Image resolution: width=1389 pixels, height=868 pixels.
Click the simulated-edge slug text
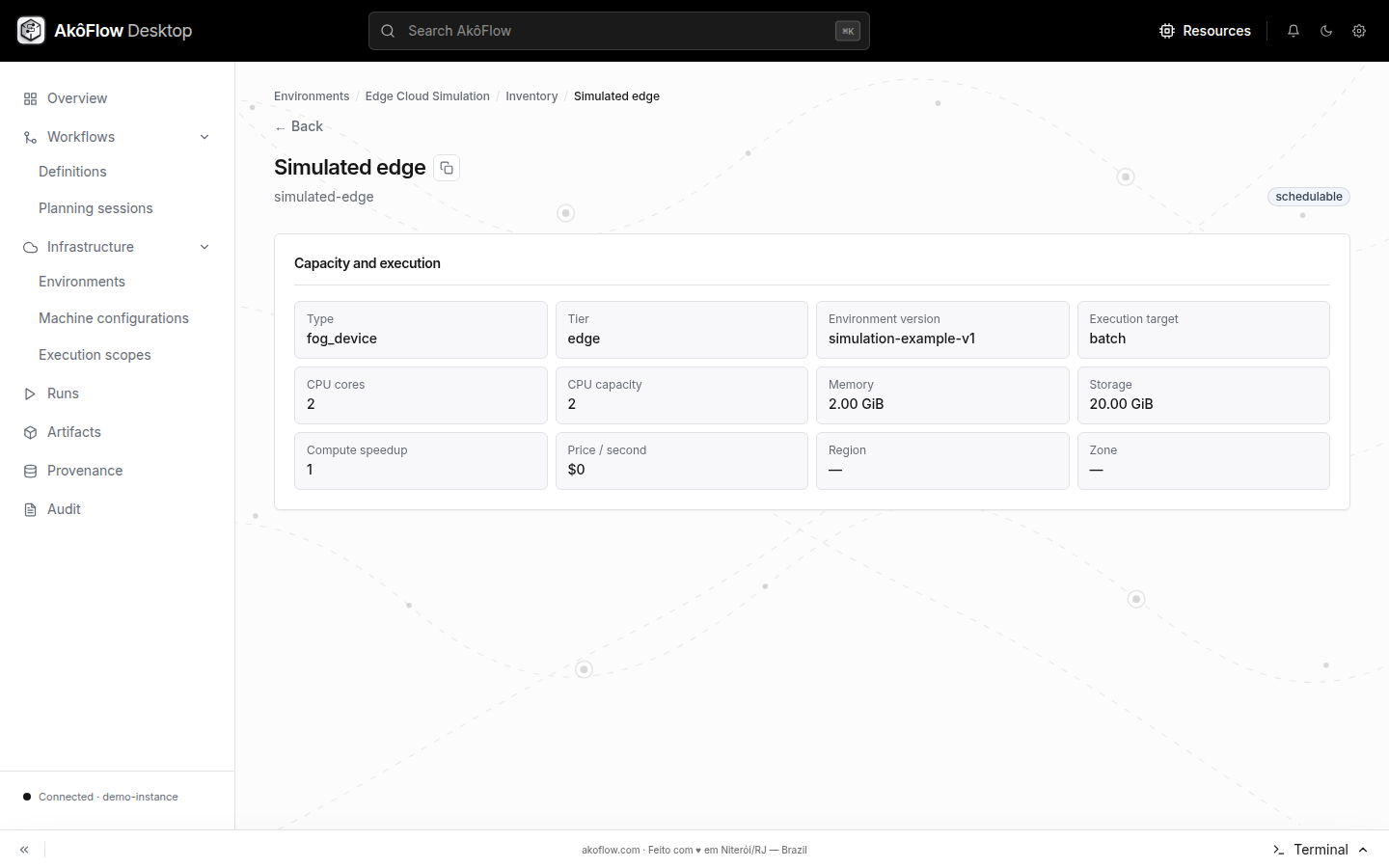point(324,197)
